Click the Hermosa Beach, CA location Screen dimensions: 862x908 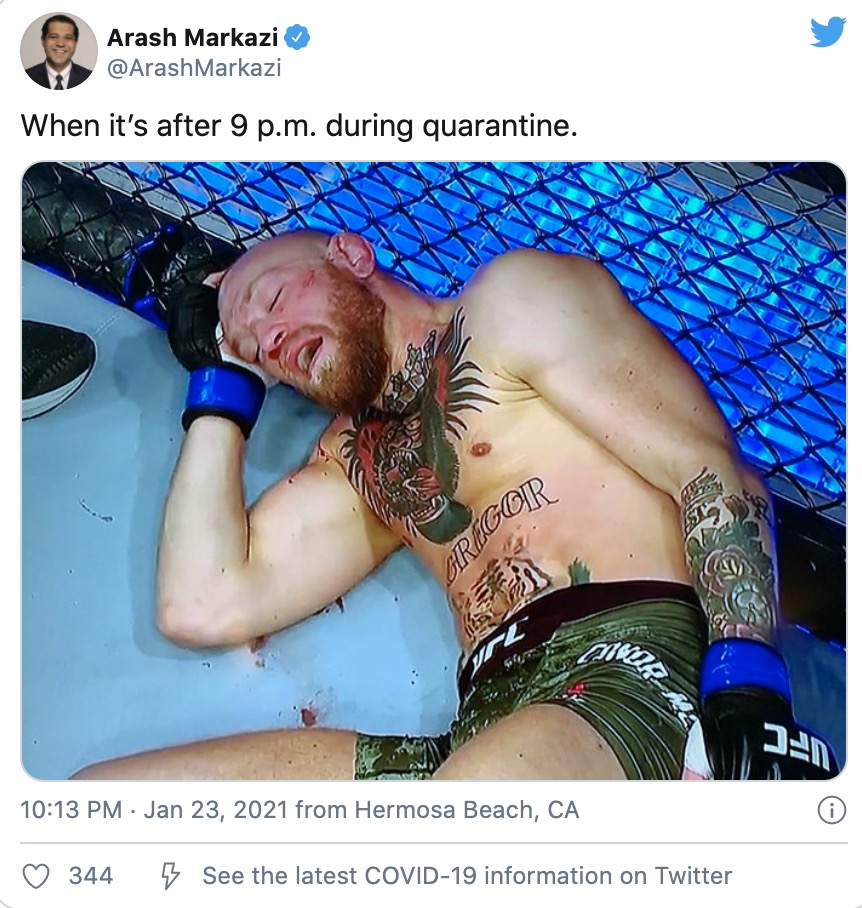pos(463,810)
